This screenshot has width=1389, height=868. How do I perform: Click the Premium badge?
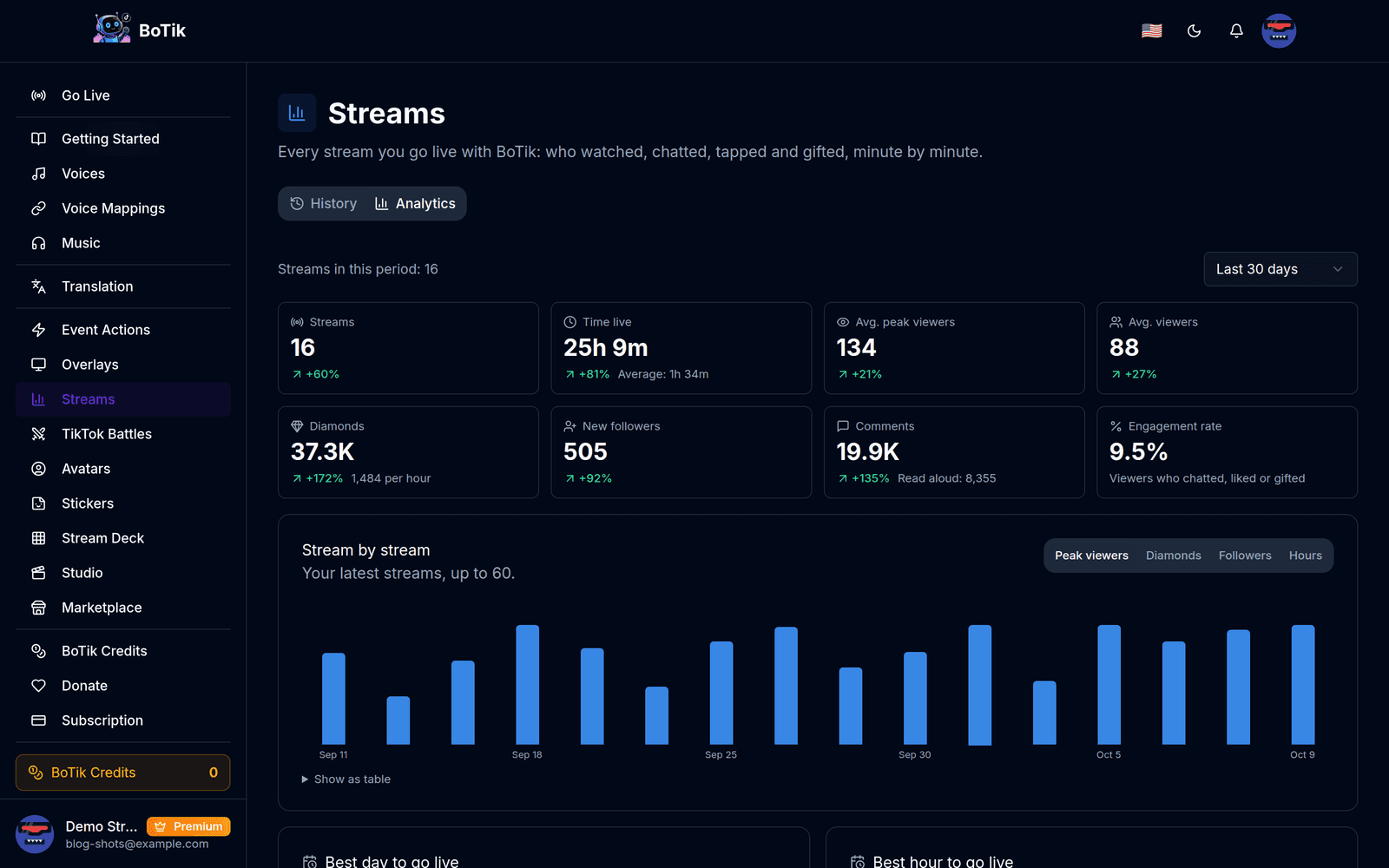tap(188, 826)
